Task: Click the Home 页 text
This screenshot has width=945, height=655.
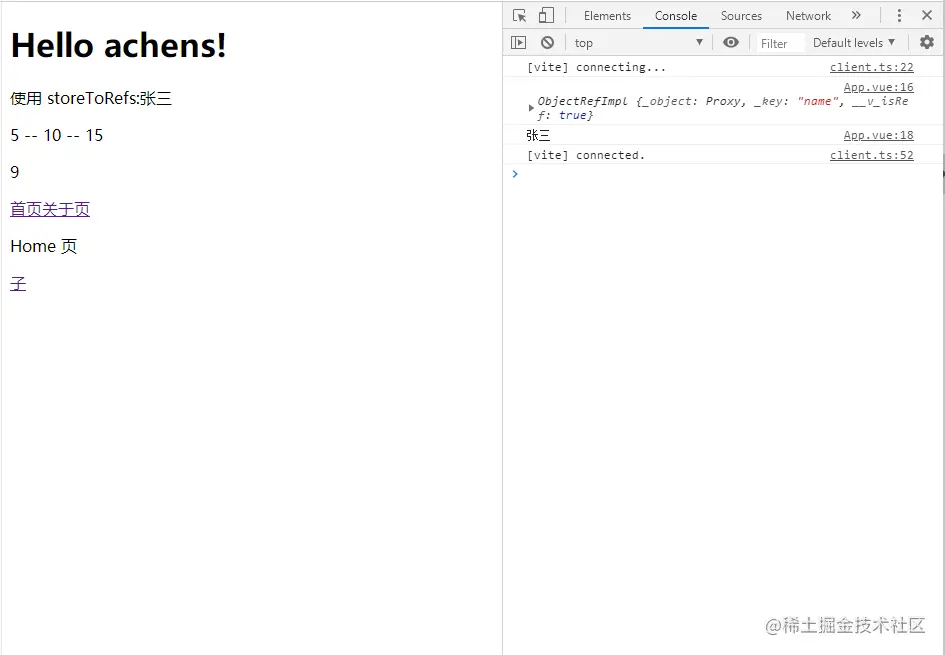Action: (x=43, y=246)
